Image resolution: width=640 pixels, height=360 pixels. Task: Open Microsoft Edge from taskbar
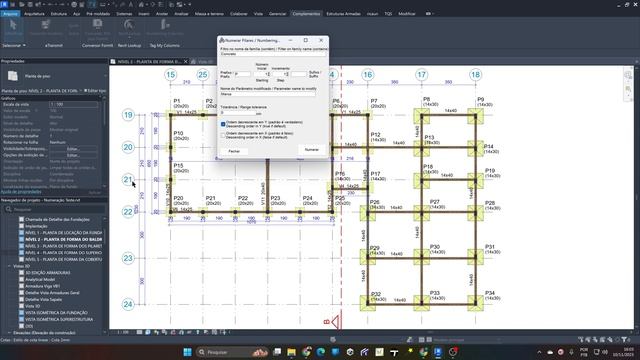[x=321, y=352]
